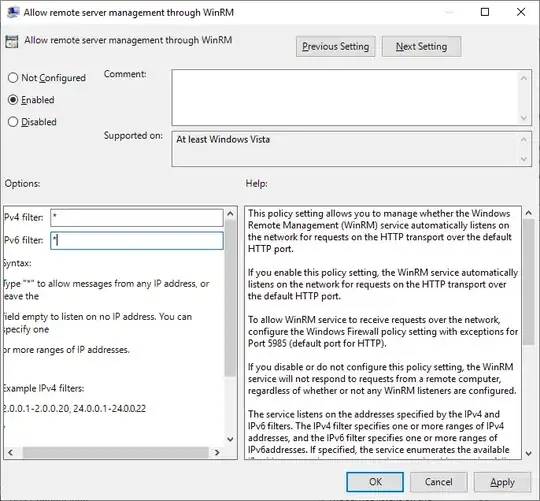Click the title bar policy icon

13,12
